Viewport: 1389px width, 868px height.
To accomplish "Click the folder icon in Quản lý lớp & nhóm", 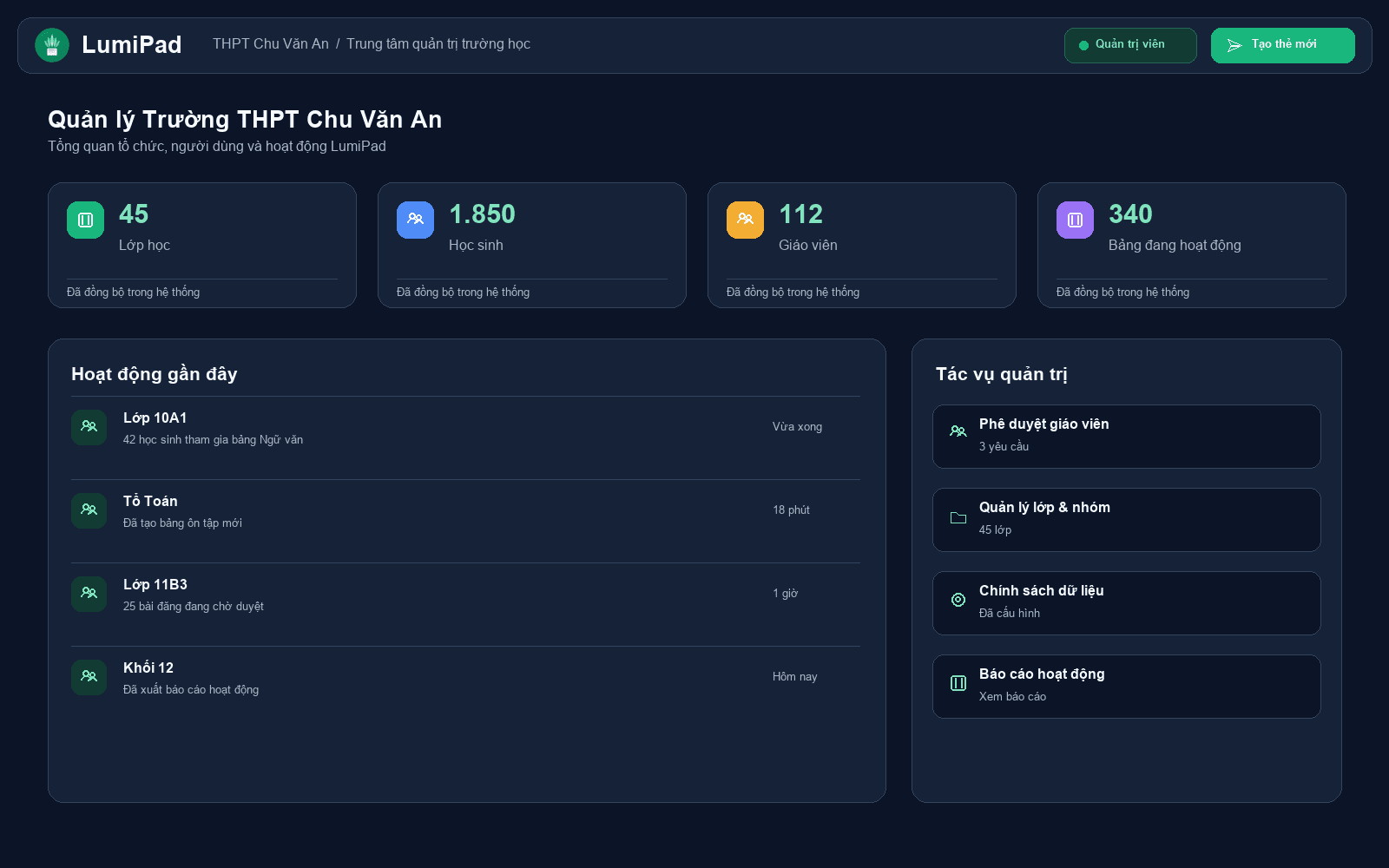I will click(x=958, y=518).
